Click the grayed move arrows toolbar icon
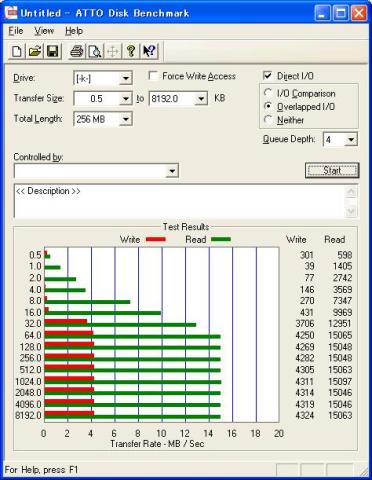Image resolution: width=372 pixels, height=480 pixels. tap(113, 51)
